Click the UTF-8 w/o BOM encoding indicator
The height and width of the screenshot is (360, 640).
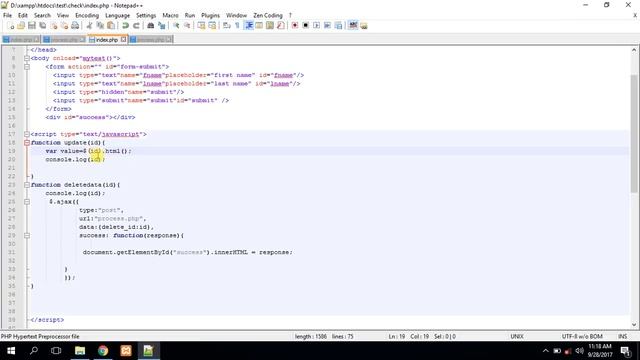point(582,337)
